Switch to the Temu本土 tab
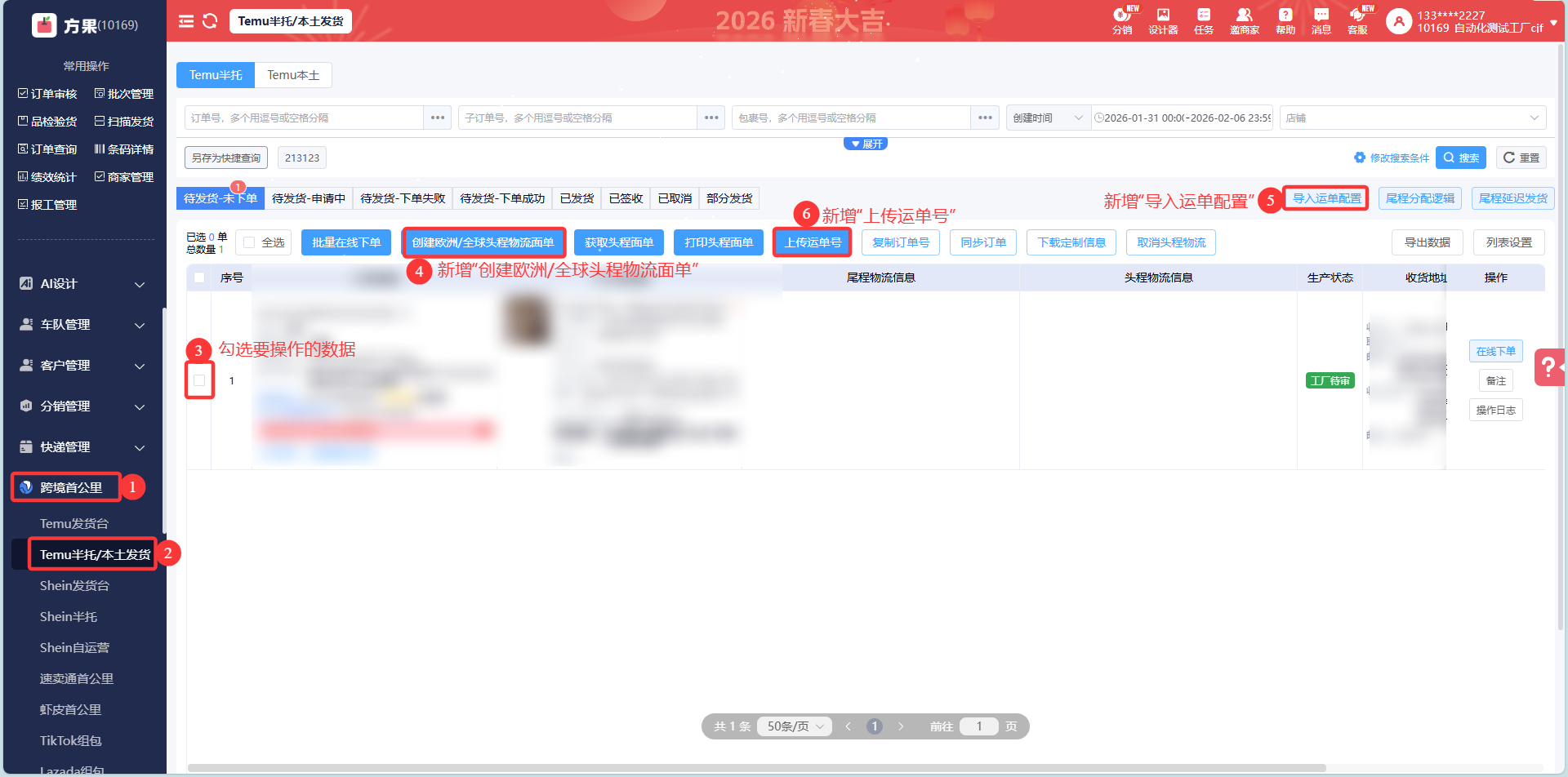This screenshot has width=1568, height=777. tap(293, 75)
